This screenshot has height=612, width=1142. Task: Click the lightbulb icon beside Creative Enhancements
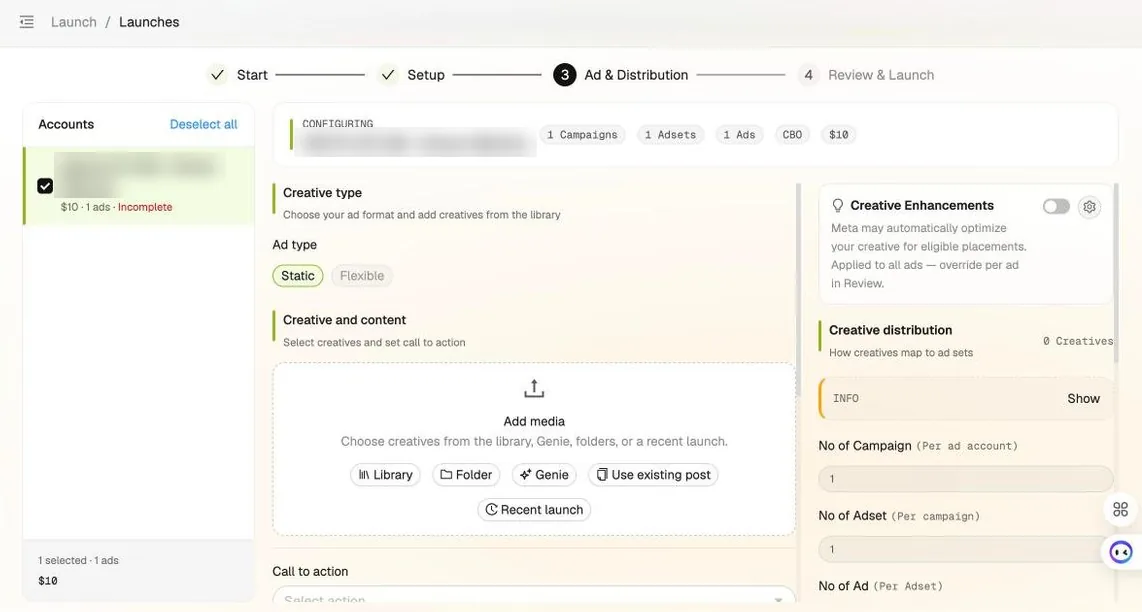(x=838, y=205)
